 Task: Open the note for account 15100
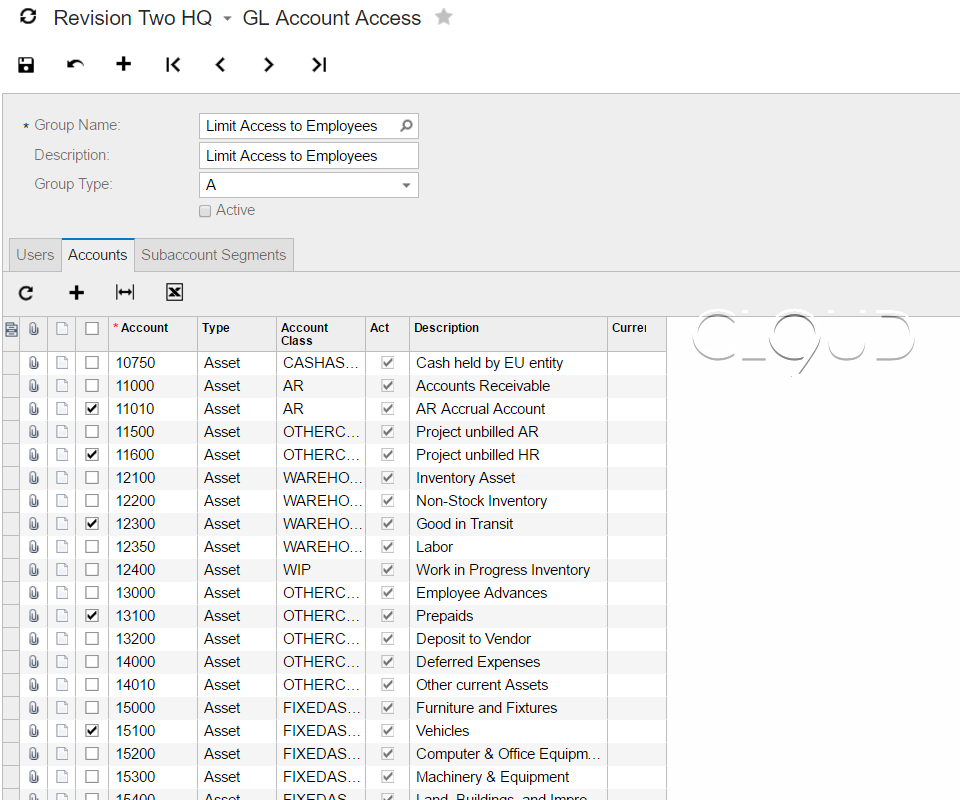tap(62, 730)
